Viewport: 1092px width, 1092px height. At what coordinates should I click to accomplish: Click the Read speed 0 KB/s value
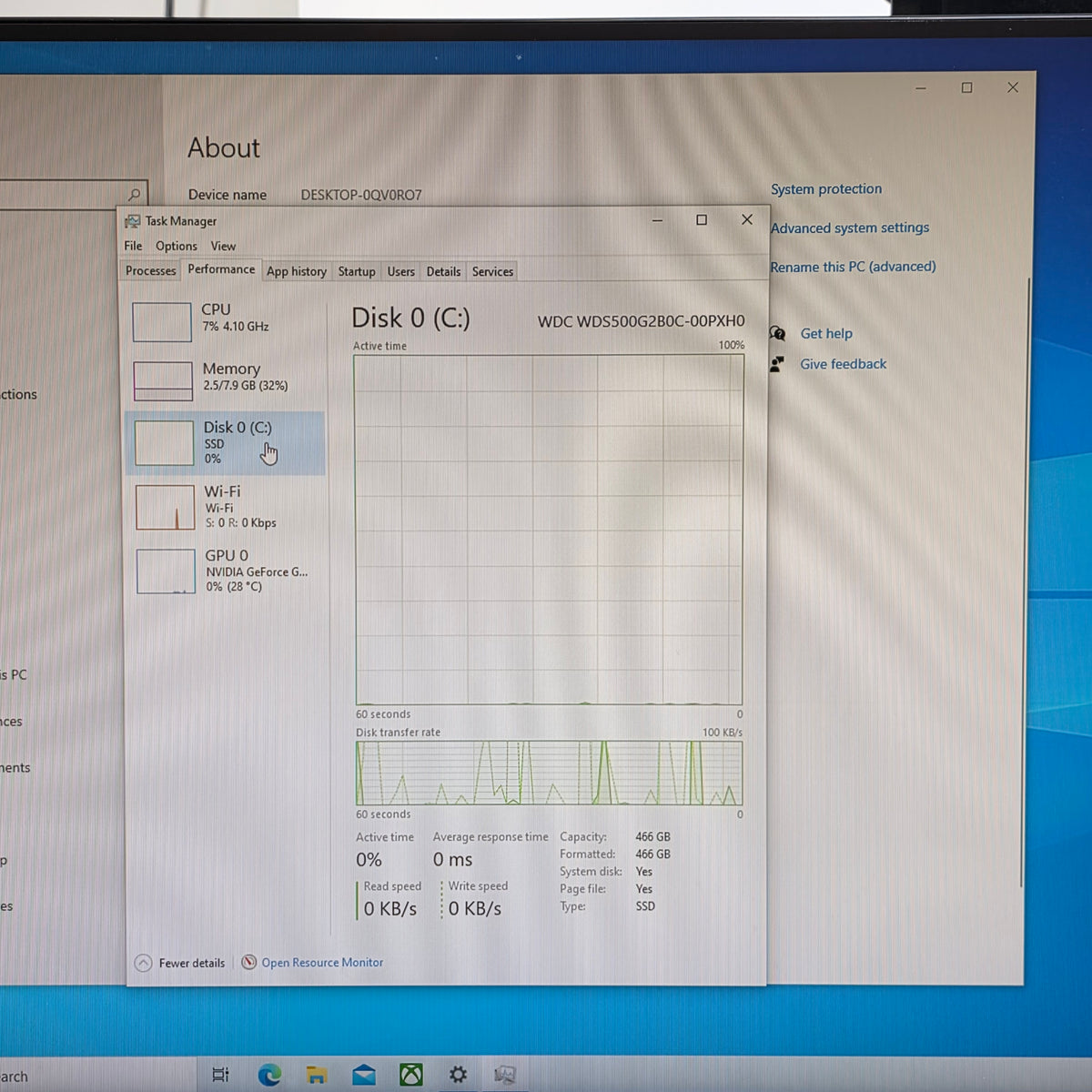tap(390, 908)
